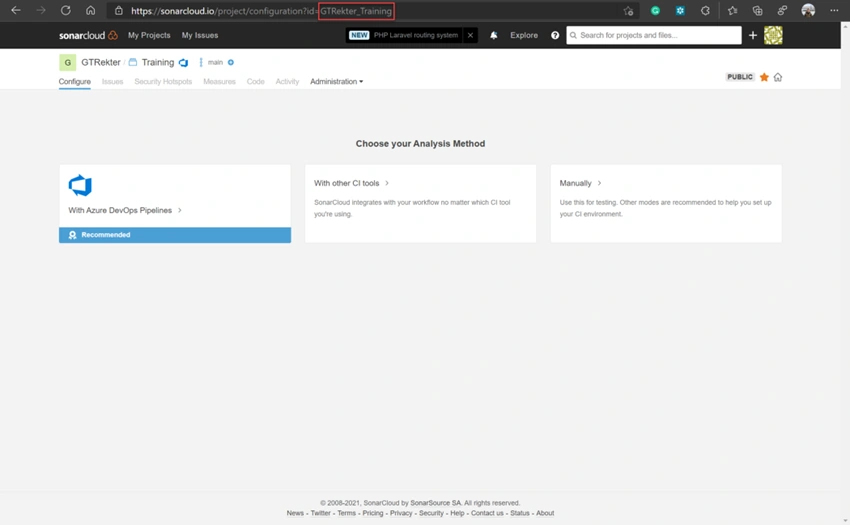The width and height of the screenshot is (850, 525).
Task: Open the main branch selector
Action: (215, 62)
